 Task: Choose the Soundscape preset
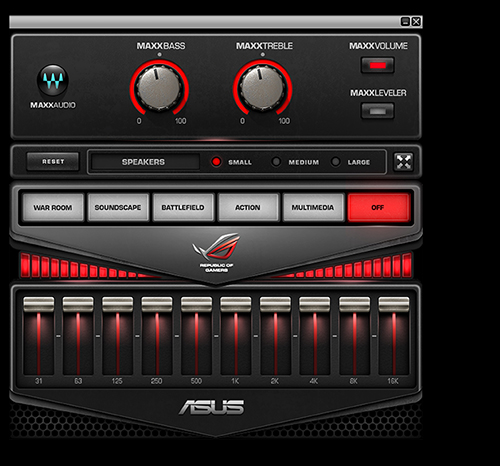click(118, 207)
